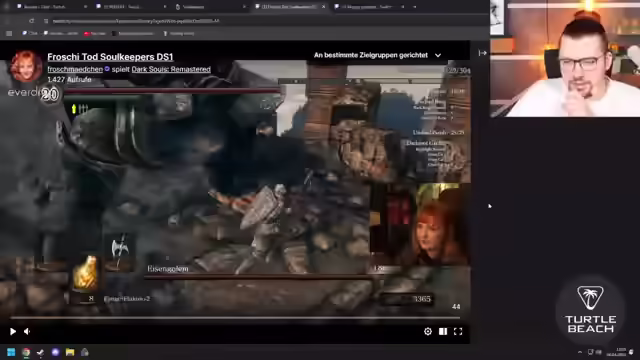Viewport: 640px width, 360px height.
Task: Switch to the second browser tab
Action: (131, 7)
